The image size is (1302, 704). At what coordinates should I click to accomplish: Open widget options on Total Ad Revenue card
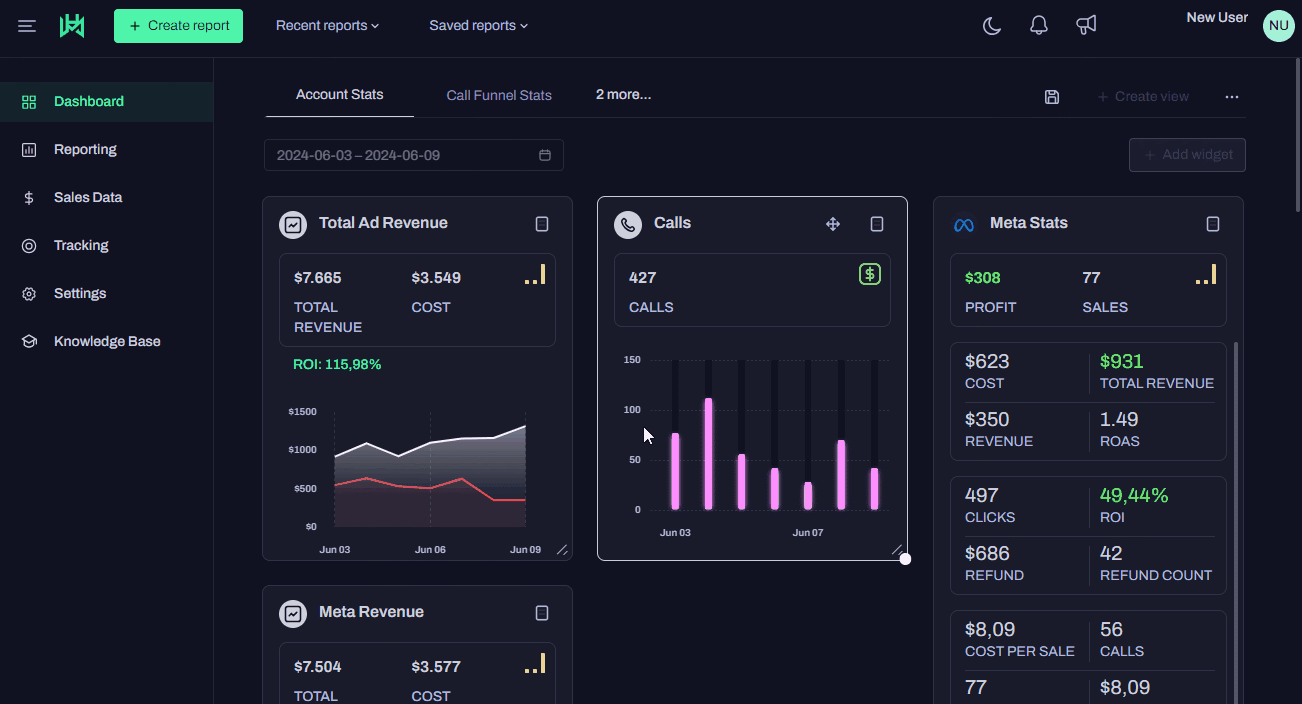541,224
